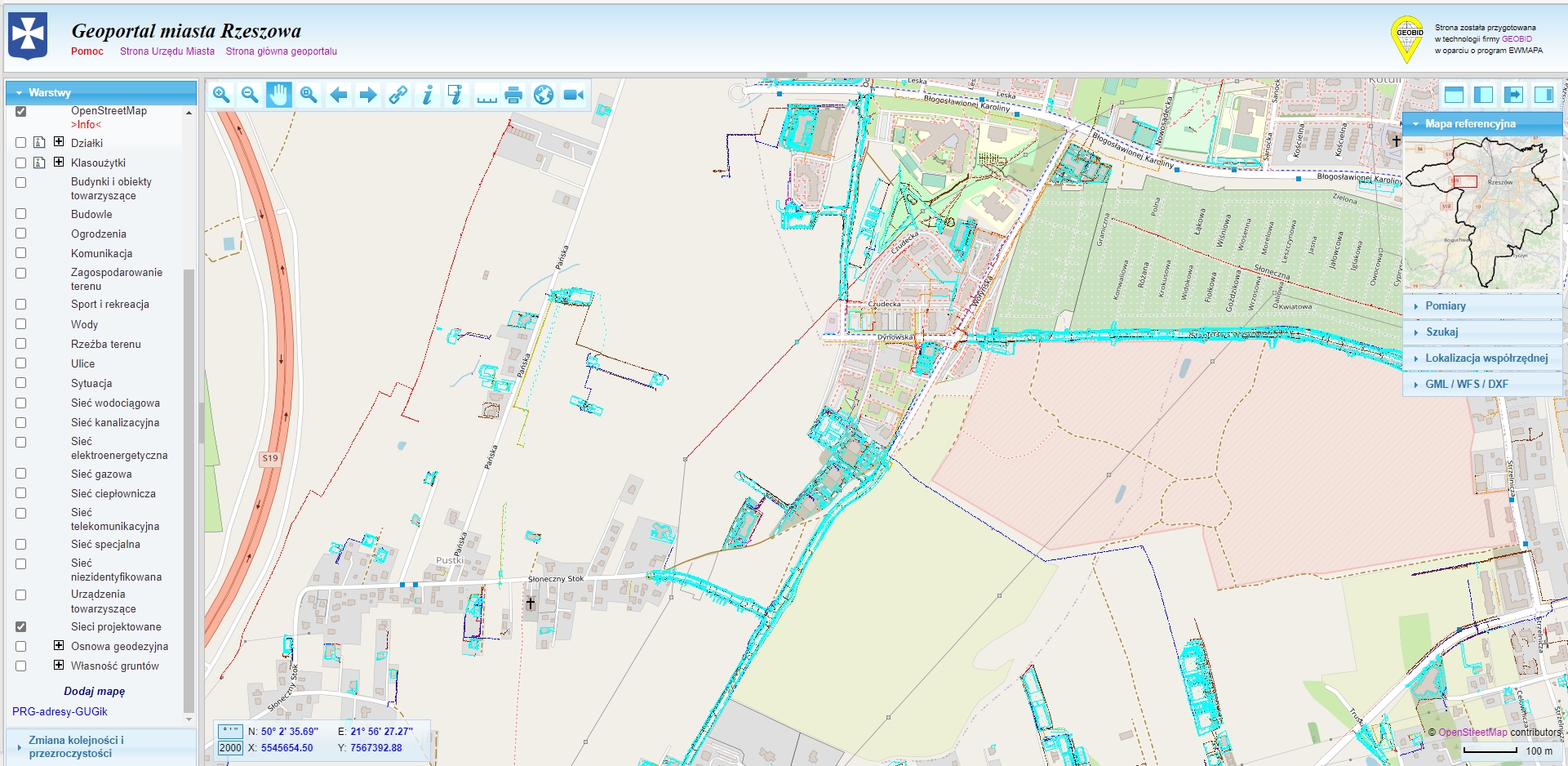Toggle the left panel layout icon

click(1483, 95)
